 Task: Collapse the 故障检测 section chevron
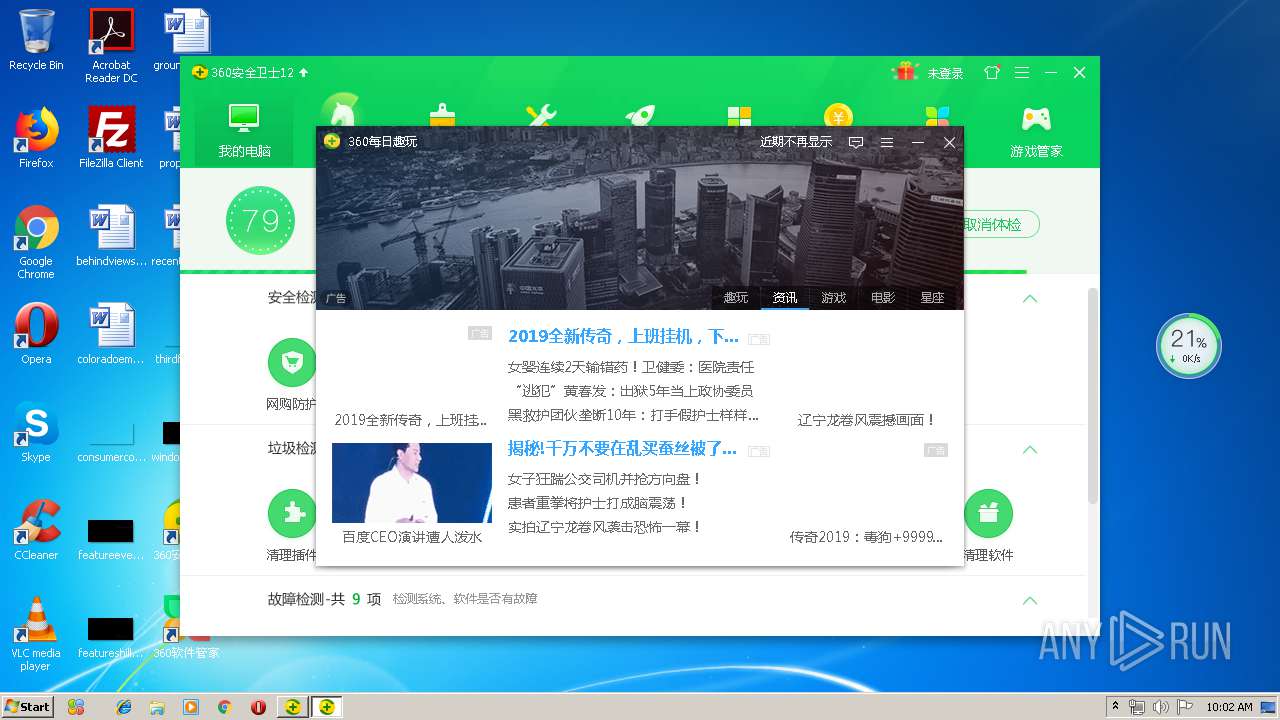click(x=1030, y=600)
